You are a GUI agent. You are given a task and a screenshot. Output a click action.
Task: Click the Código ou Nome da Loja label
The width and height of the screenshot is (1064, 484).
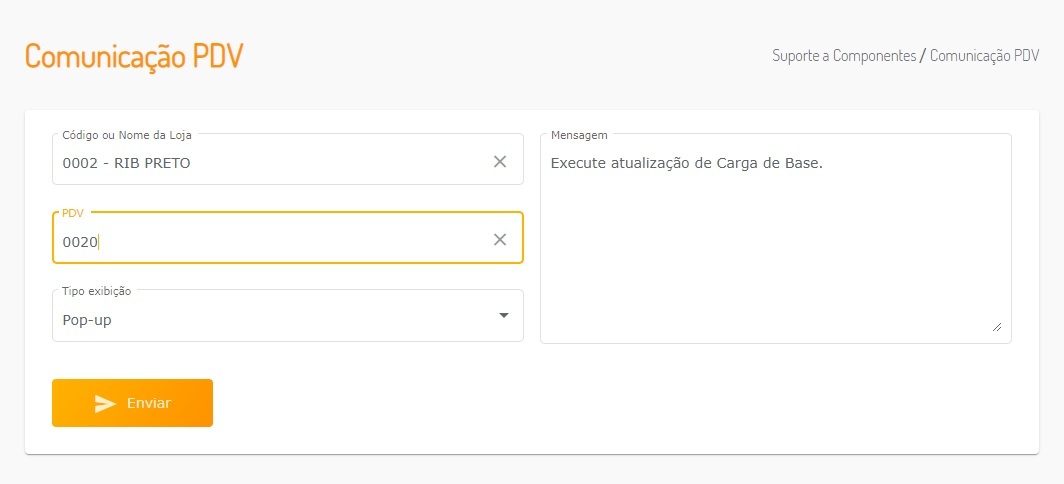(x=127, y=135)
